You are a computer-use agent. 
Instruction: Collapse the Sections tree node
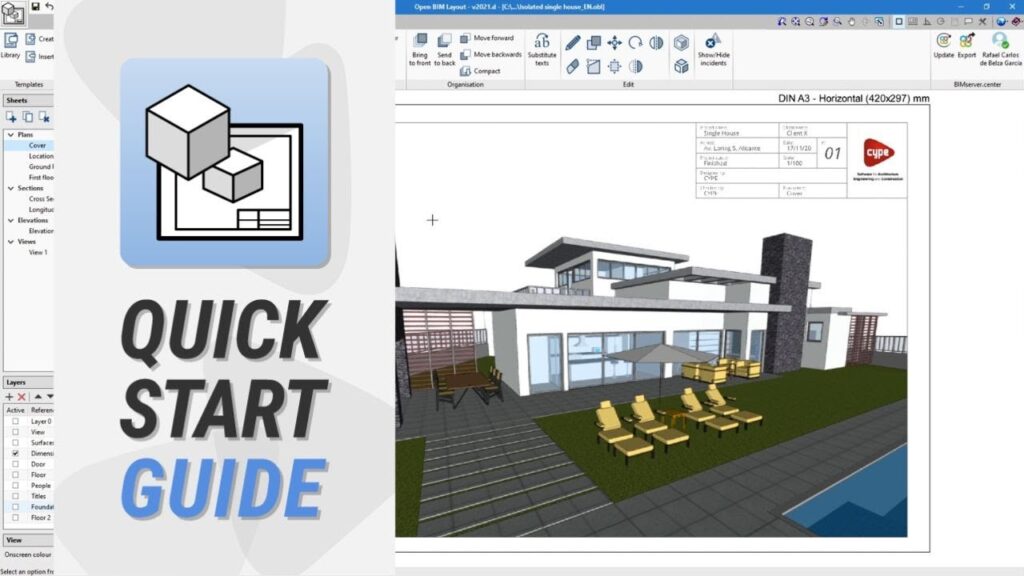(10, 188)
